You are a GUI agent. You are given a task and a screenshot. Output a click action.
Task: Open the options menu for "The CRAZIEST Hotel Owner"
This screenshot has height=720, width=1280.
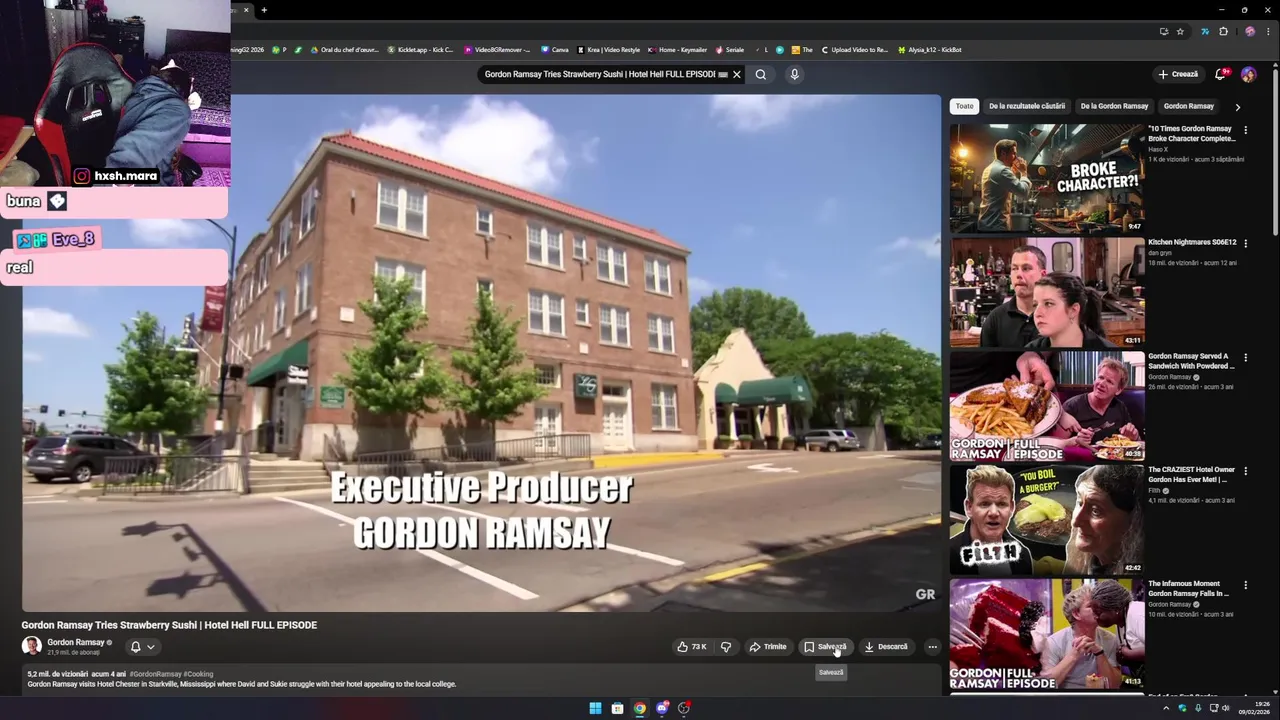tap(1245, 470)
